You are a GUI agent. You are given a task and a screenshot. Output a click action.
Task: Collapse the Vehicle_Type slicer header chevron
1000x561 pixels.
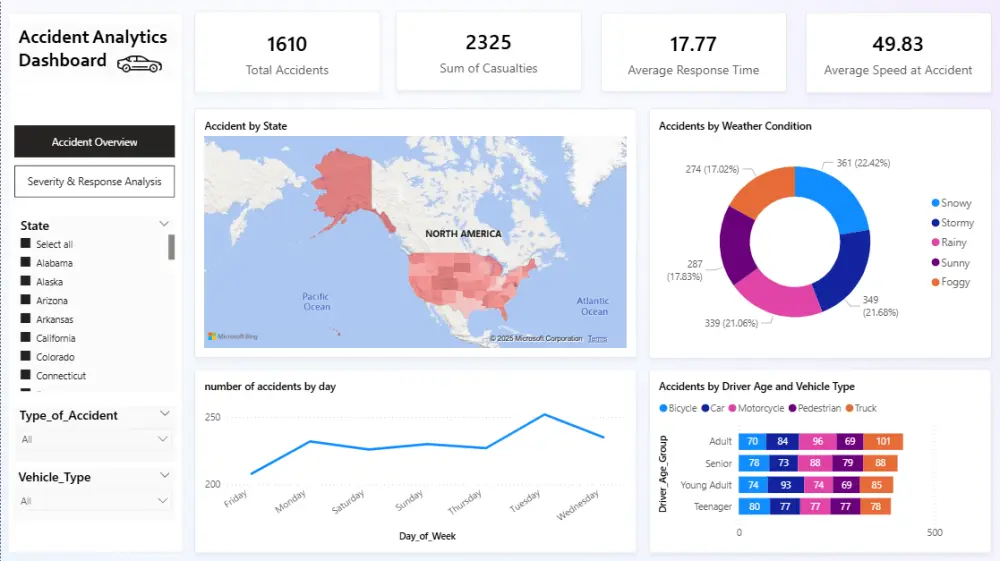(x=165, y=476)
